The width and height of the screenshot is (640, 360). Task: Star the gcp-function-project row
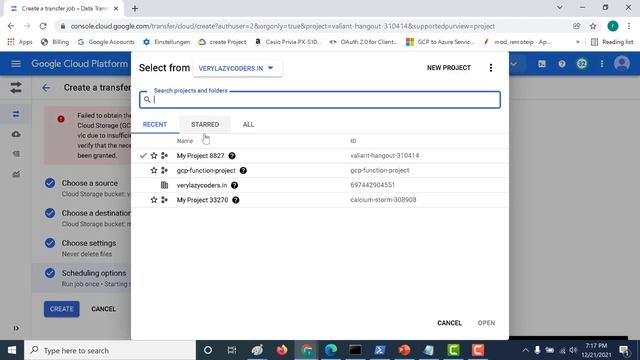[154, 170]
